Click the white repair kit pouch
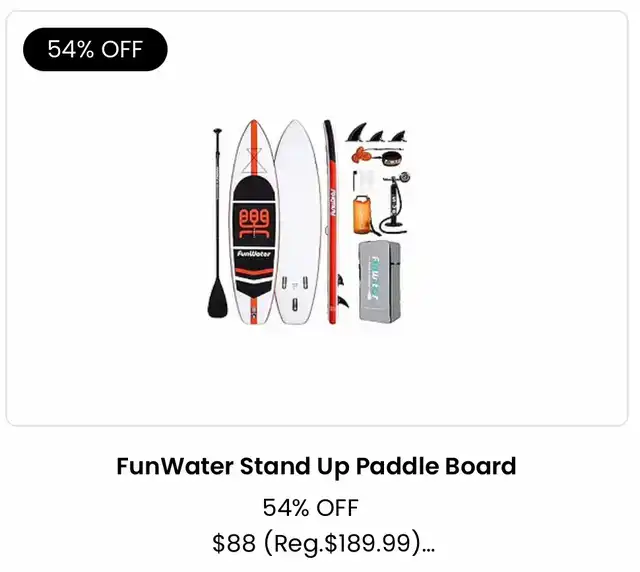 tap(366, 180)
